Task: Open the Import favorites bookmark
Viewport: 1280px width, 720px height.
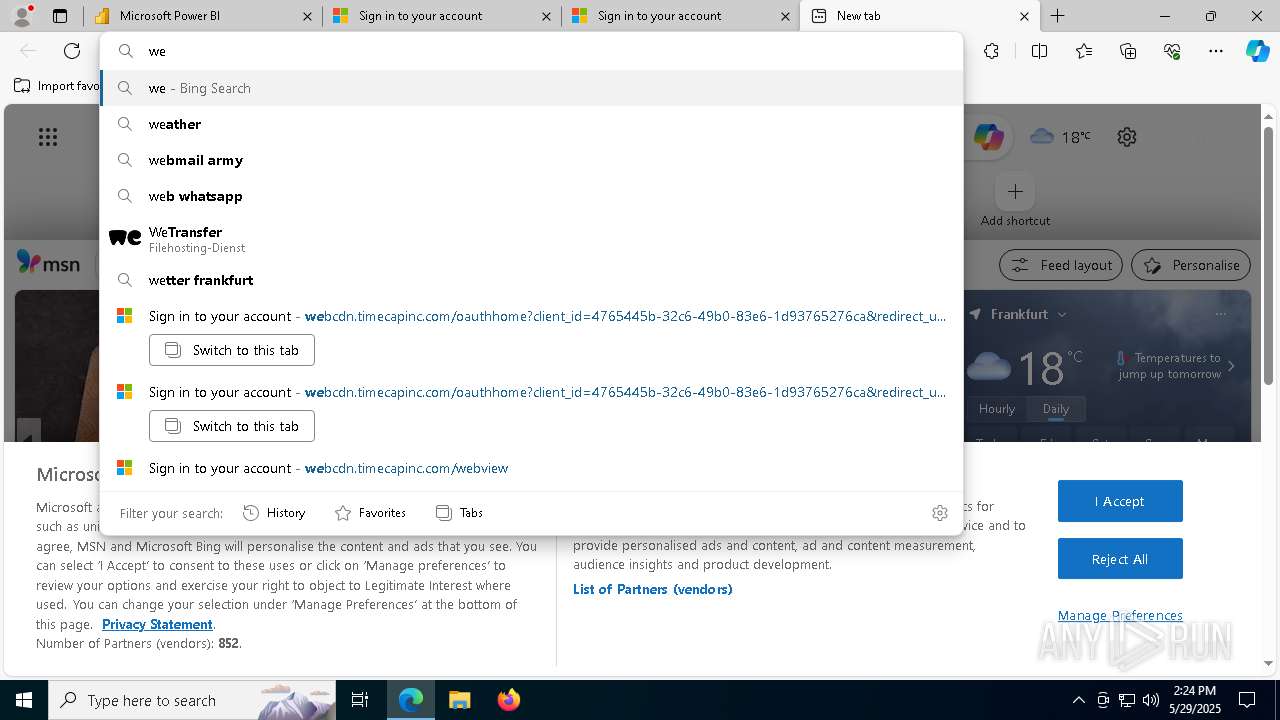Action: 58,86
